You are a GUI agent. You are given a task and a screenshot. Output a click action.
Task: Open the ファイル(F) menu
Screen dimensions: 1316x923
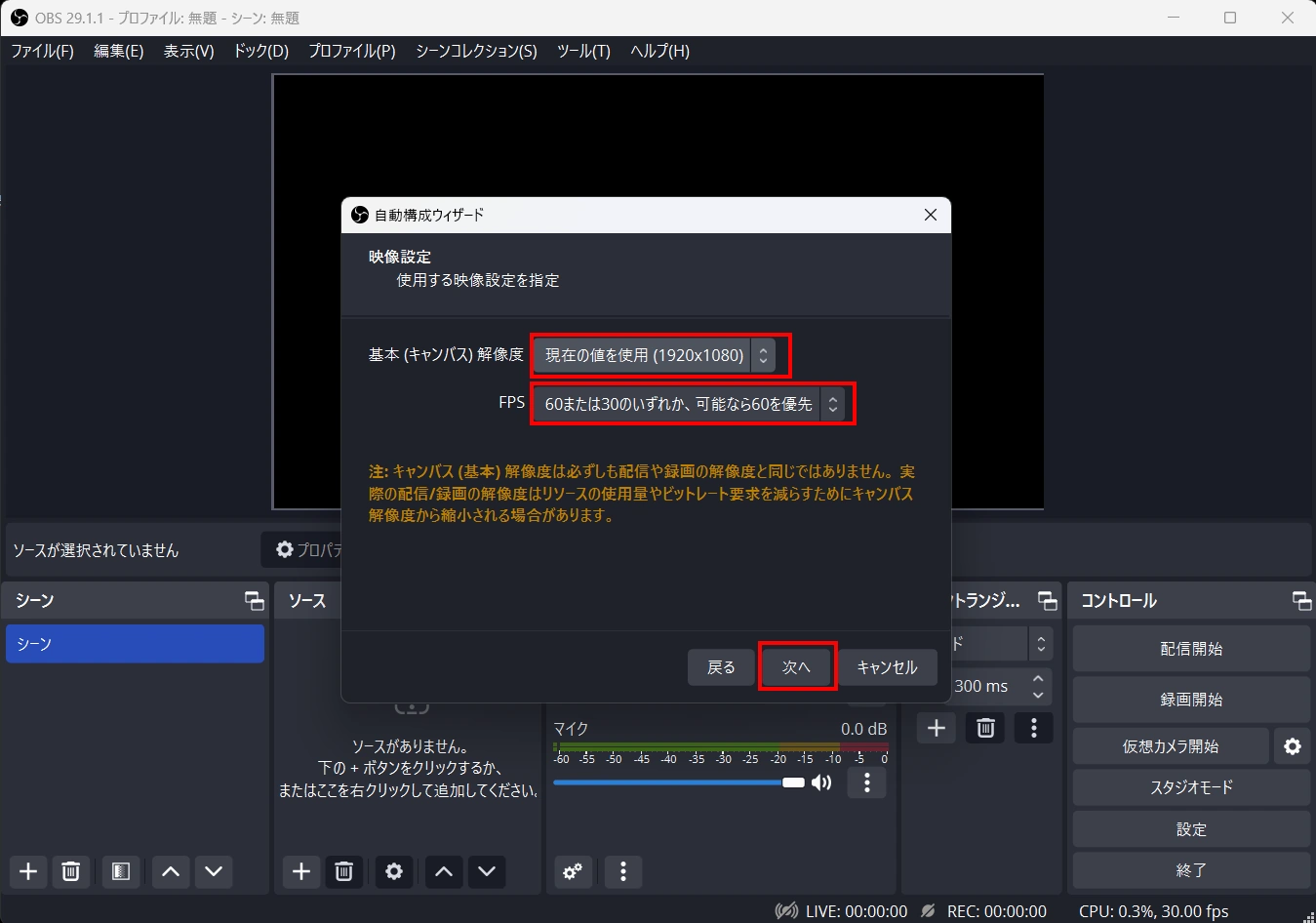(x=42, y=51)
